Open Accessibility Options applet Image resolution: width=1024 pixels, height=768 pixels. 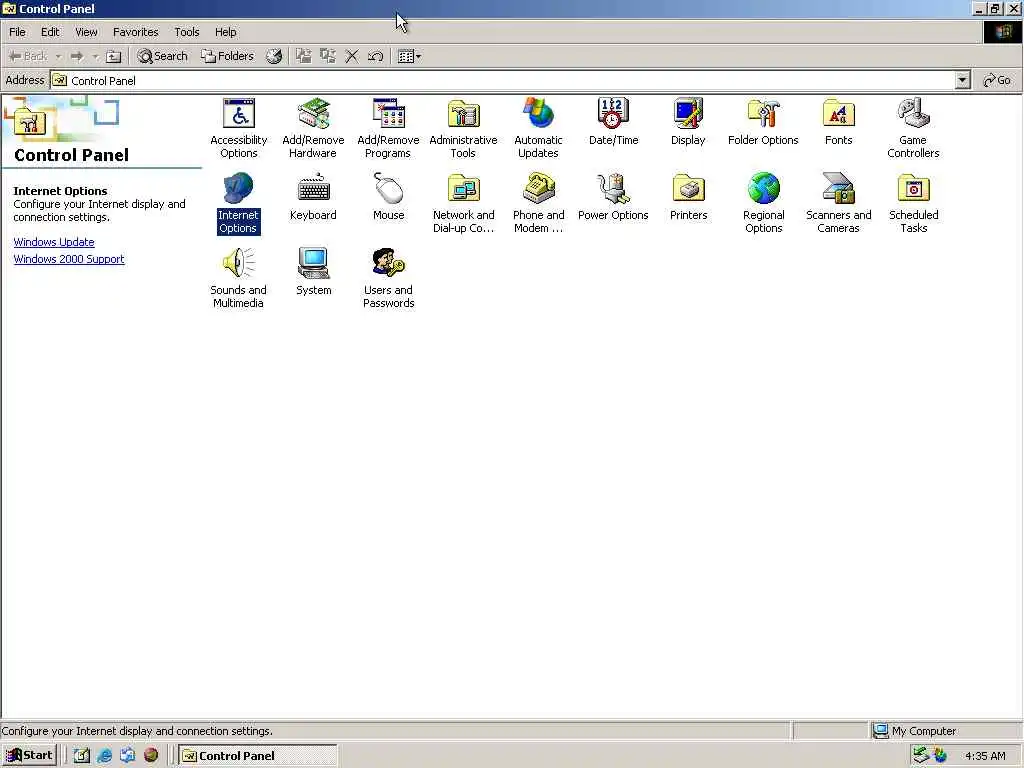click(239, 128)
